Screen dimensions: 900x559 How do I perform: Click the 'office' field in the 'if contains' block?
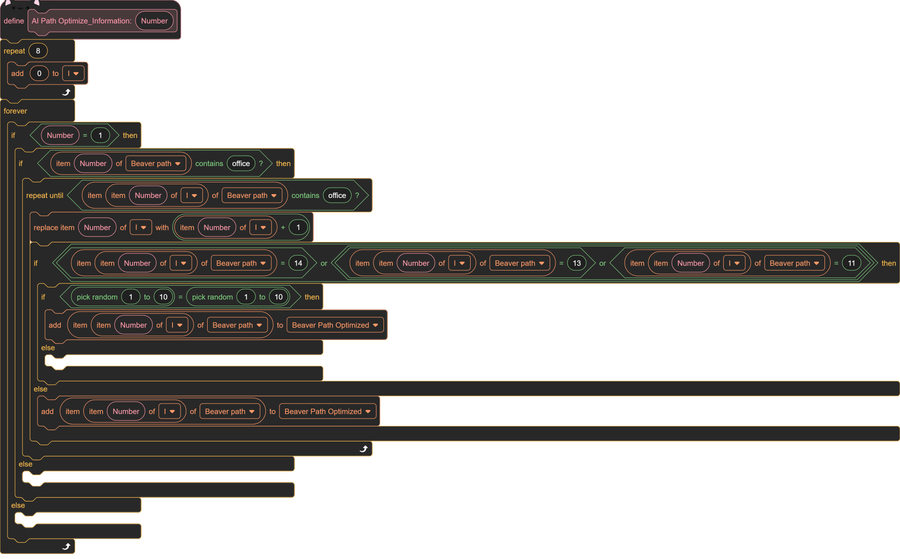(x=240, y=164)
